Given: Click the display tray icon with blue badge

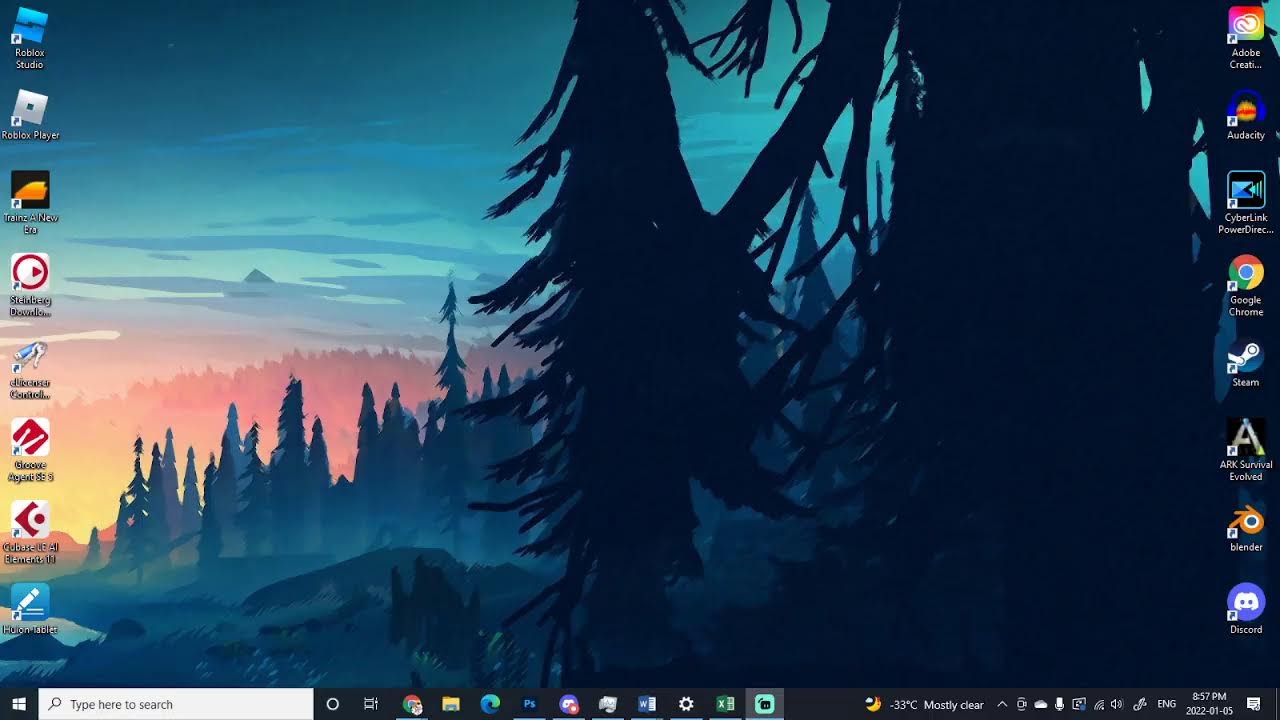Looking at the screenshot, I should click(x=1078, y=704).
